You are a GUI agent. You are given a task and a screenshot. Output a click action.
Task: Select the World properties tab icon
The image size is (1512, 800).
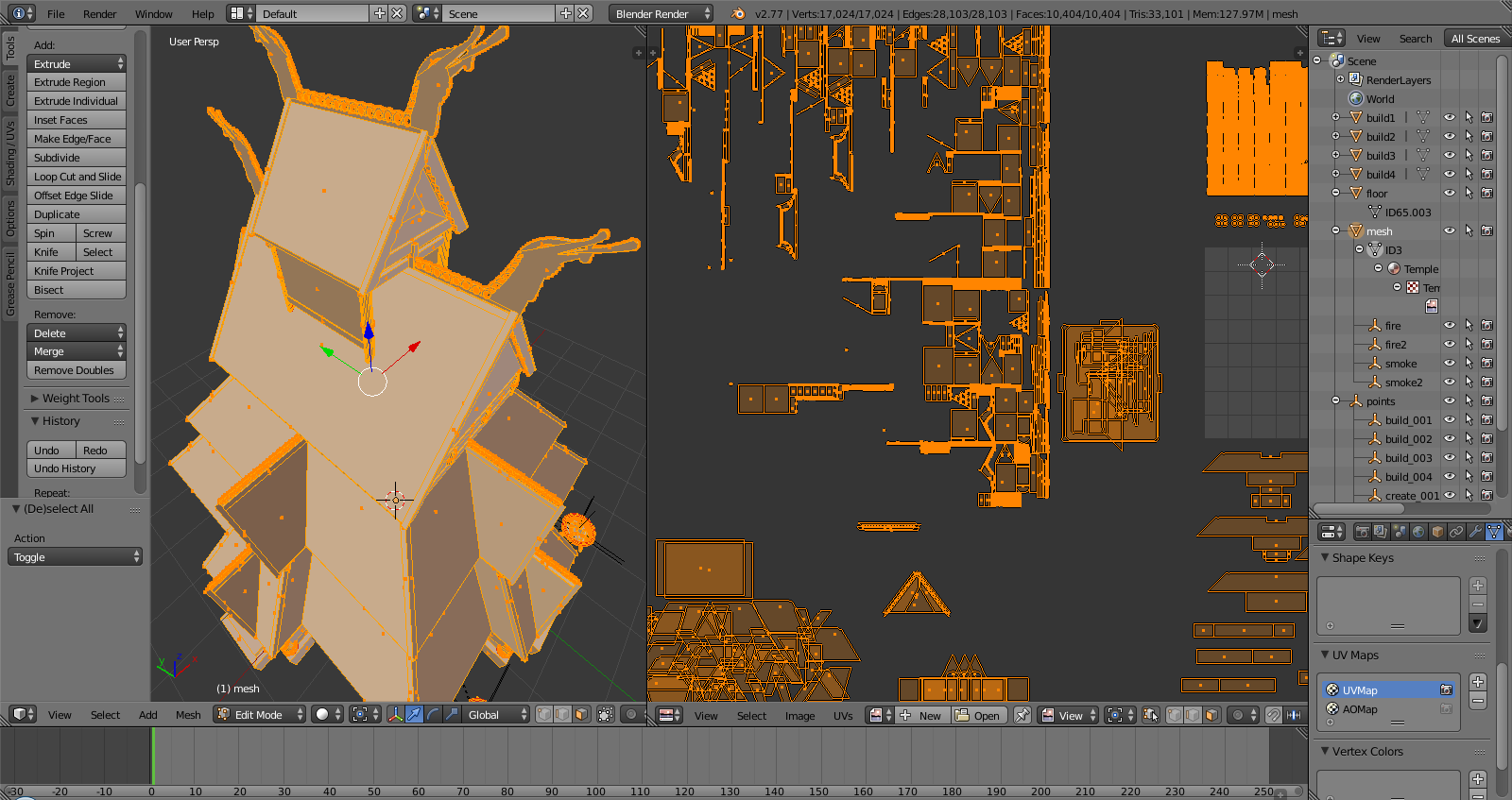pyautogui.click(x=1418, y=532)
